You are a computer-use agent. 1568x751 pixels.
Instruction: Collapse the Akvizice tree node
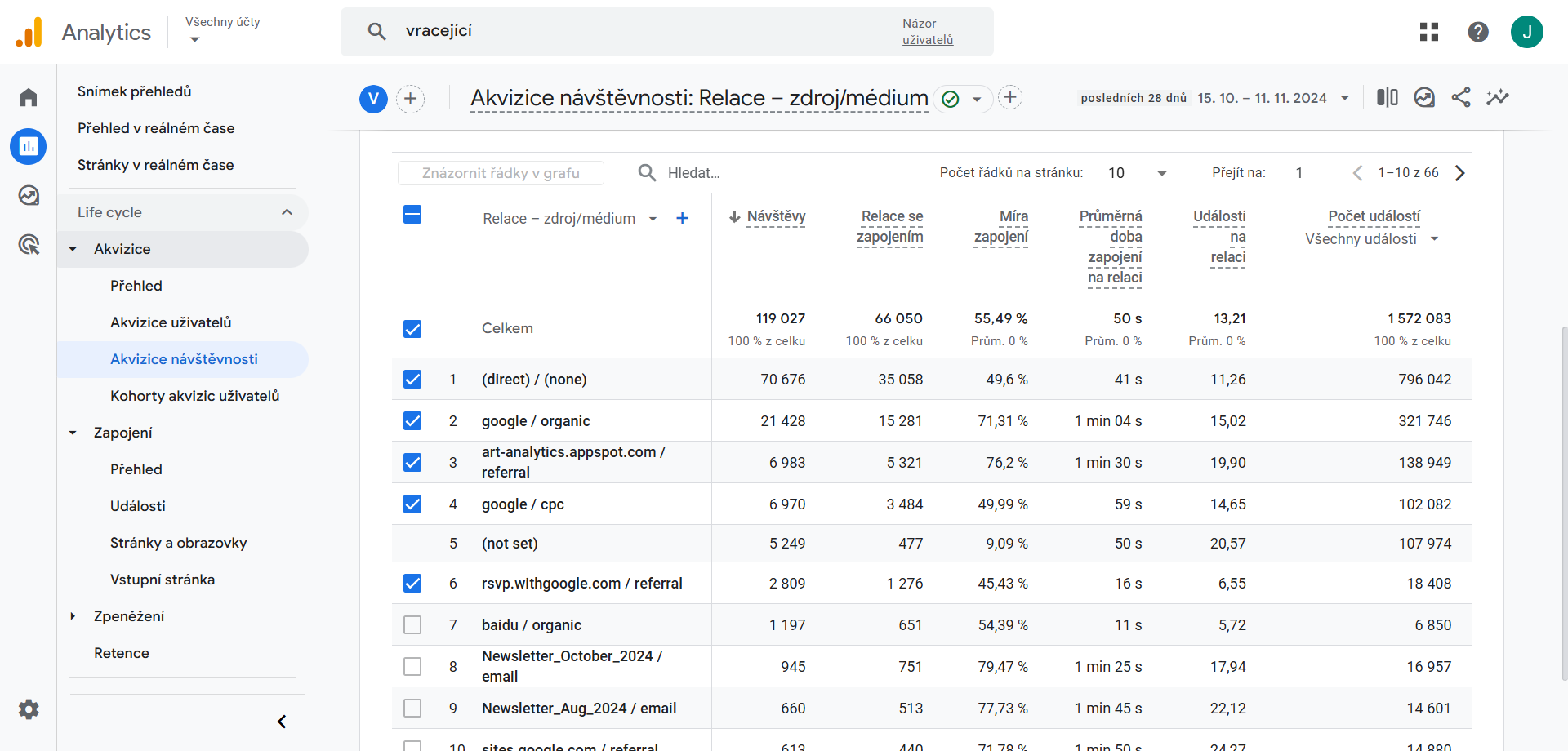click(73, 249)
